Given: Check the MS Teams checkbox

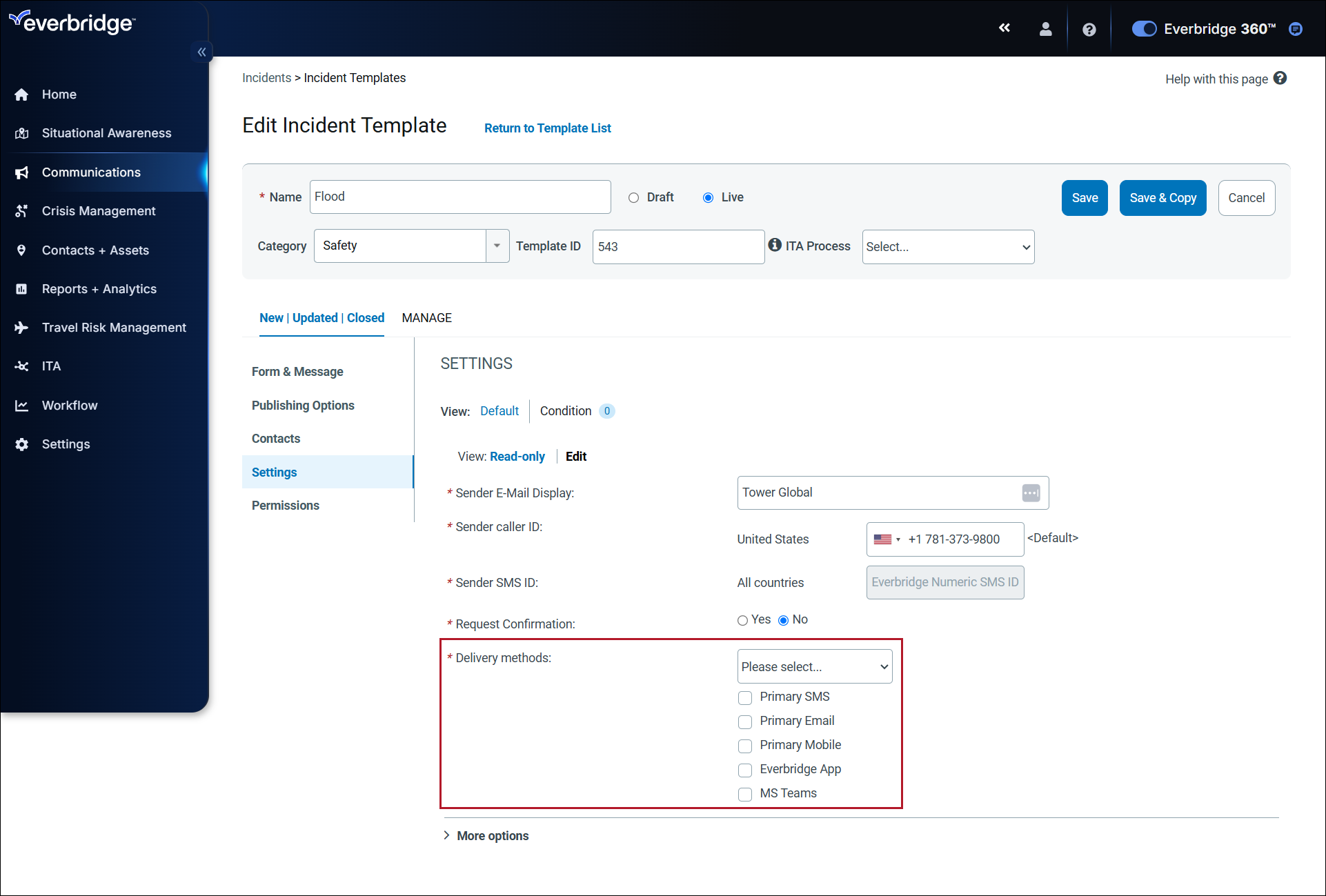Looking at the screenshot, I should (745, 794).
